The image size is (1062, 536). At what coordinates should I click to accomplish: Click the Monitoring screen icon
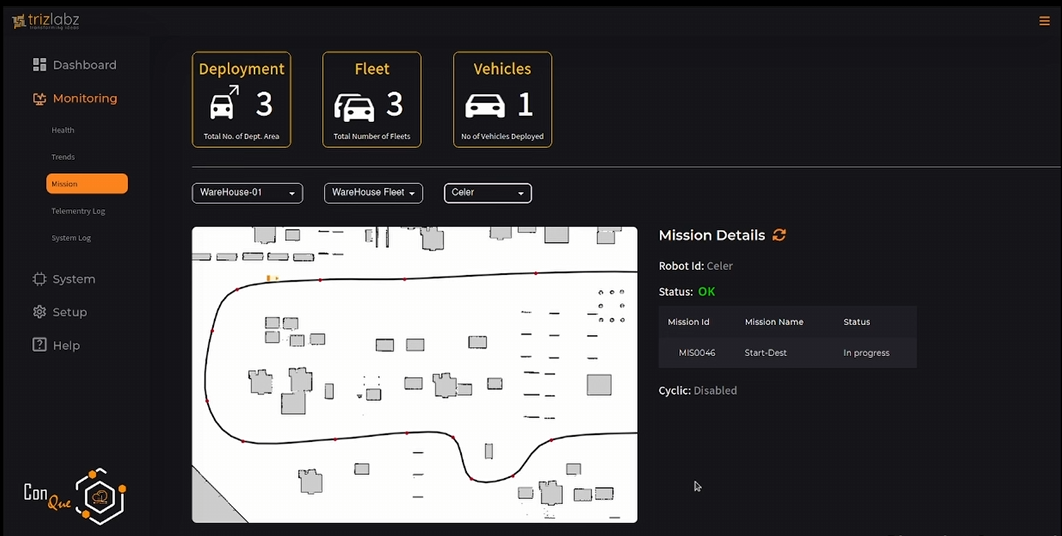coord(40,99)
